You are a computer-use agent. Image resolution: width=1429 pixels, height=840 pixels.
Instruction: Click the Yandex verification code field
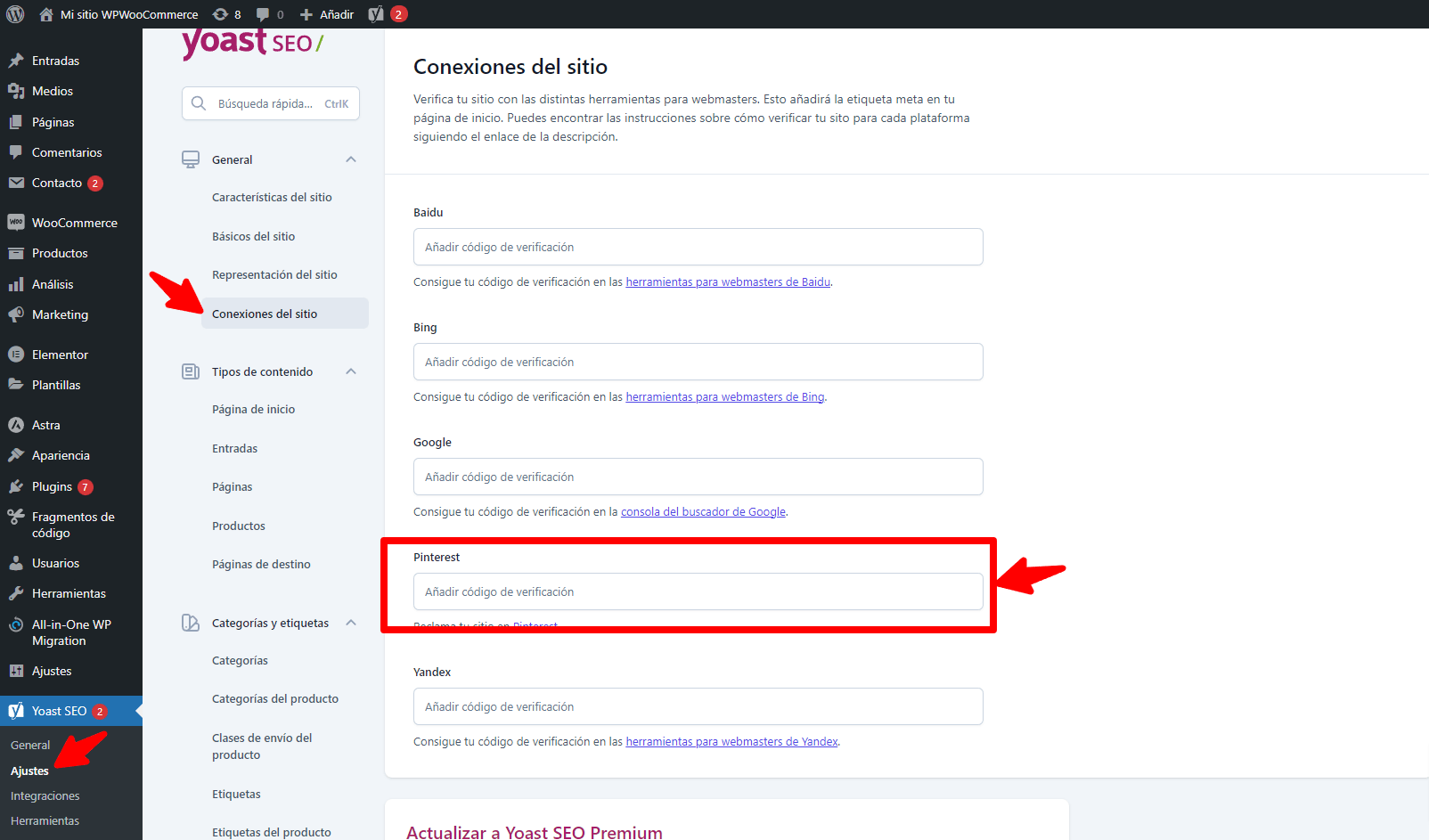(x=698, y=706)
